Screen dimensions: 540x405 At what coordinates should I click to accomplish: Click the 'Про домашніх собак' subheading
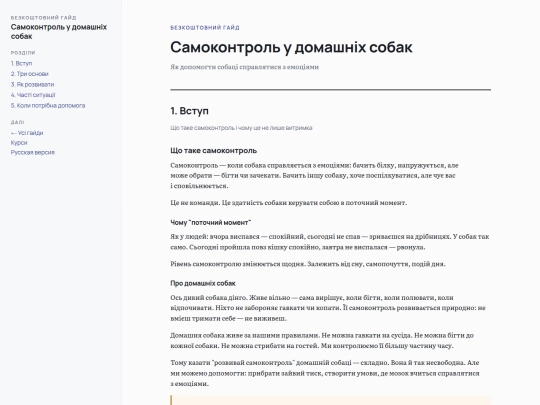tap(203, 283)
